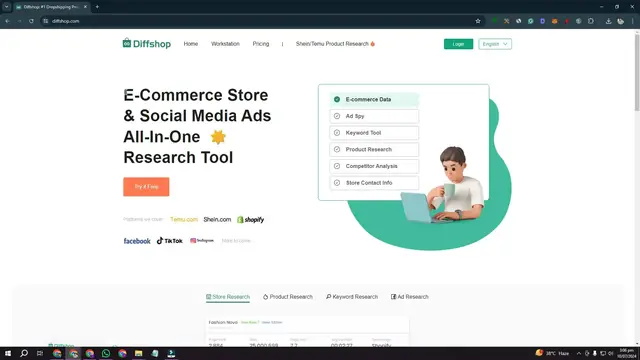Viewport: 640px width, 360px height.
Task: Click the Temu.com platform logo
Action: (184, 220)
